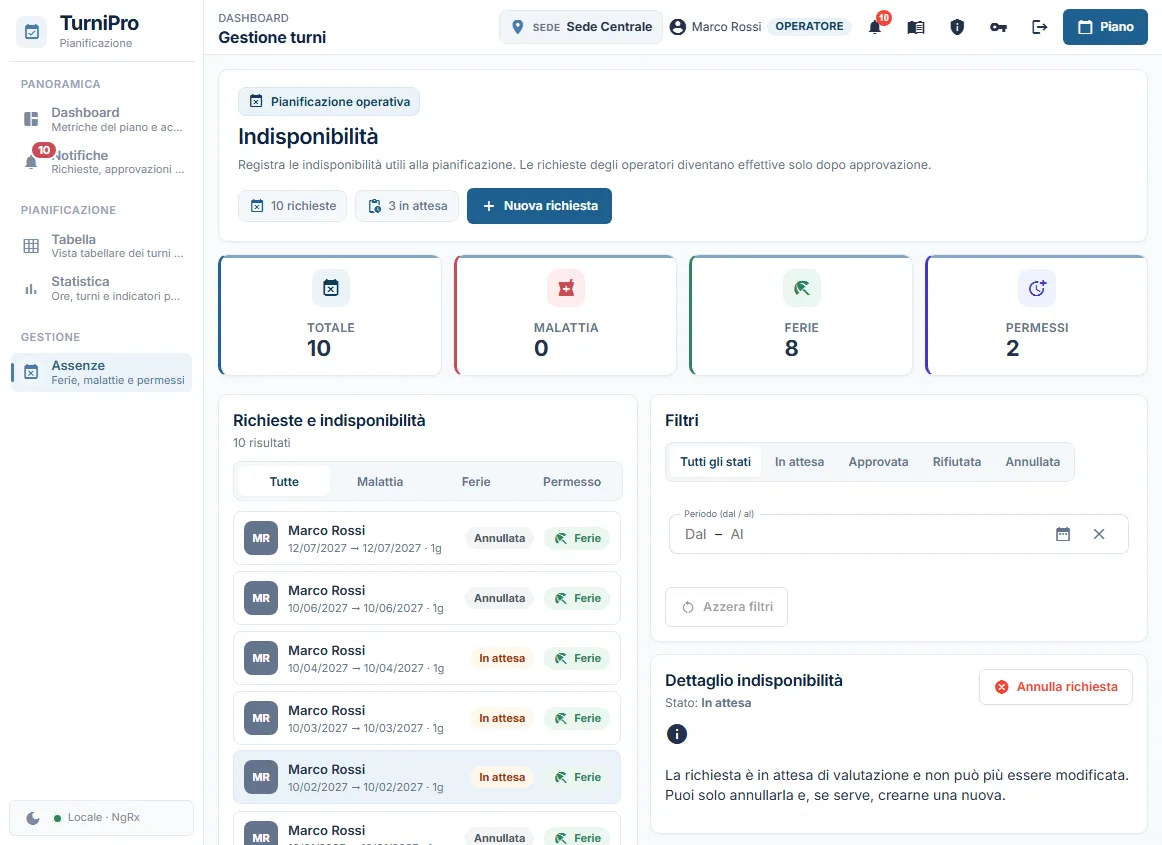Switch to the Permesso tab

click(x=572, y=482)
